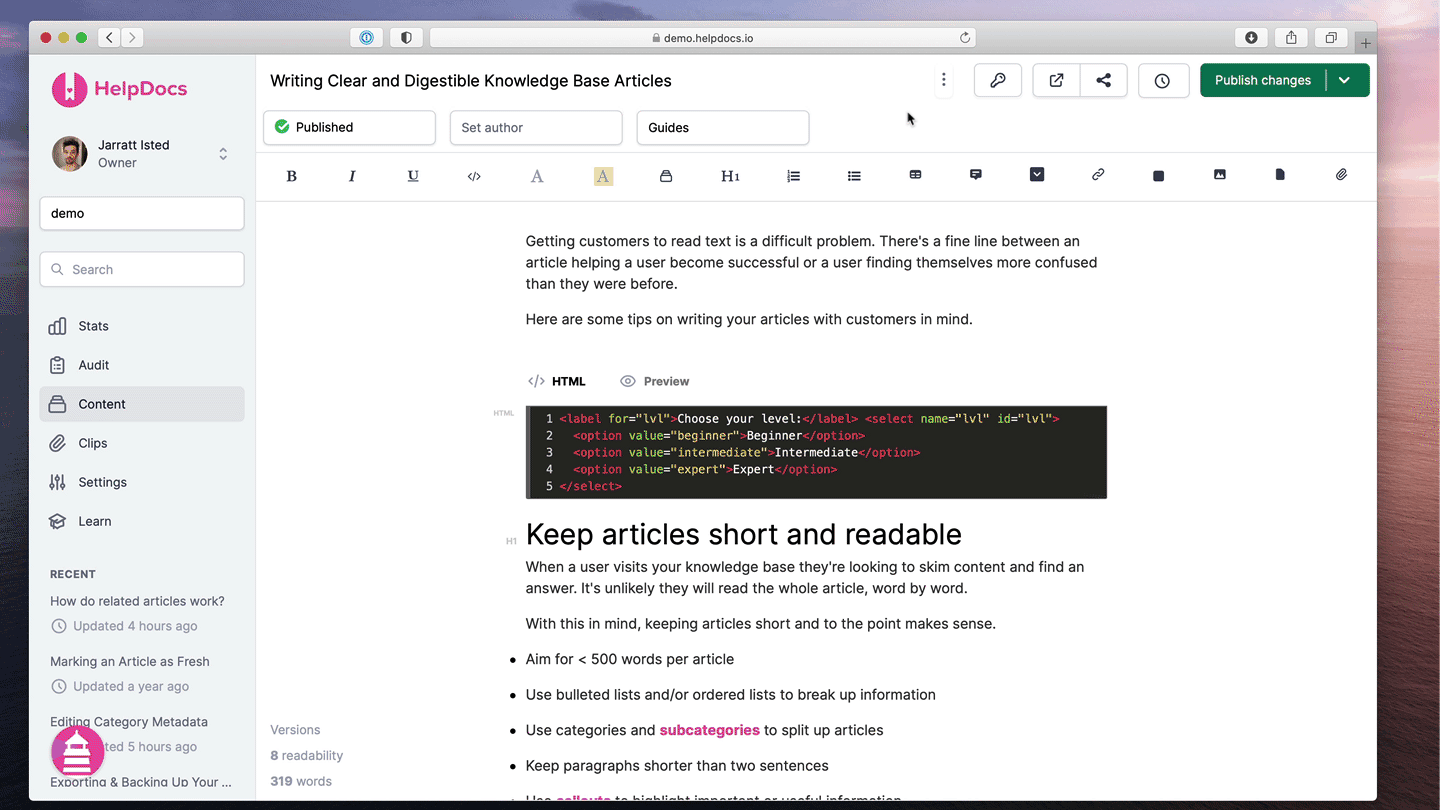
Task: Open the Published status dropdown
Action: [349, 128]
